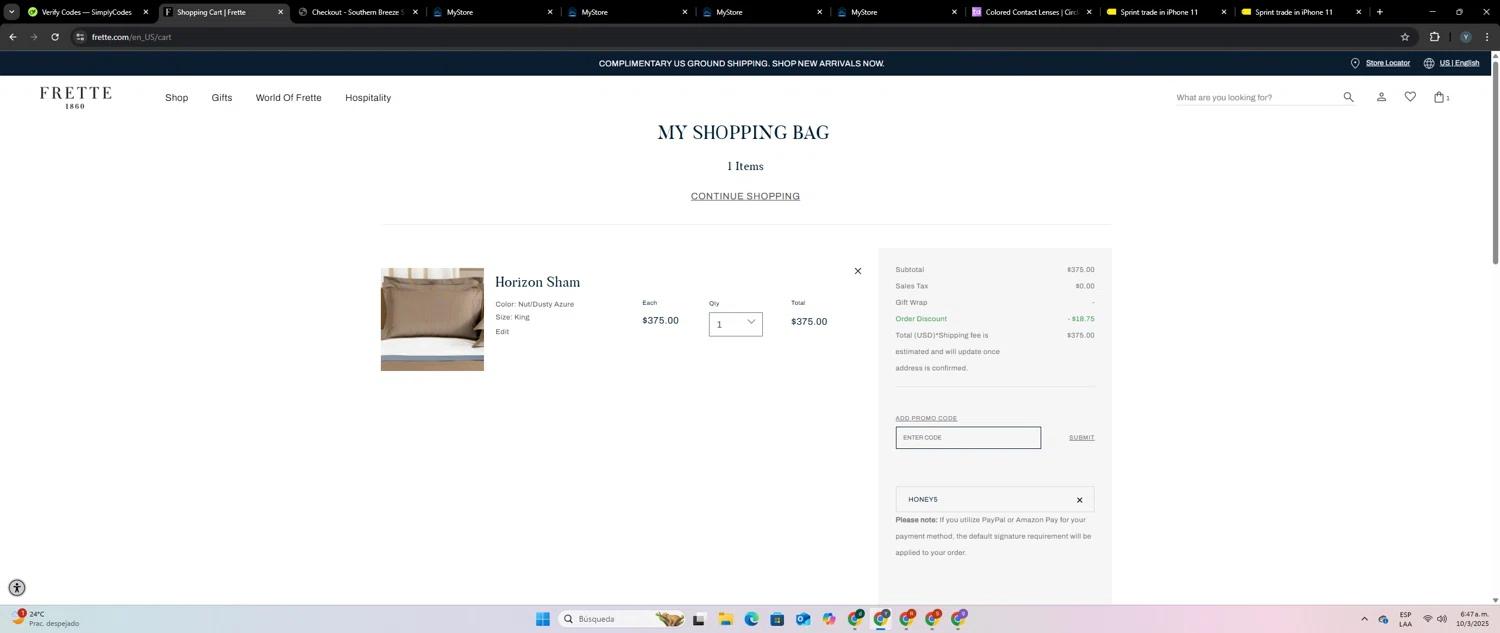The image size is (1500, 633).
Task: Focus the Enter Code promo field
Action: pos(968,438)
